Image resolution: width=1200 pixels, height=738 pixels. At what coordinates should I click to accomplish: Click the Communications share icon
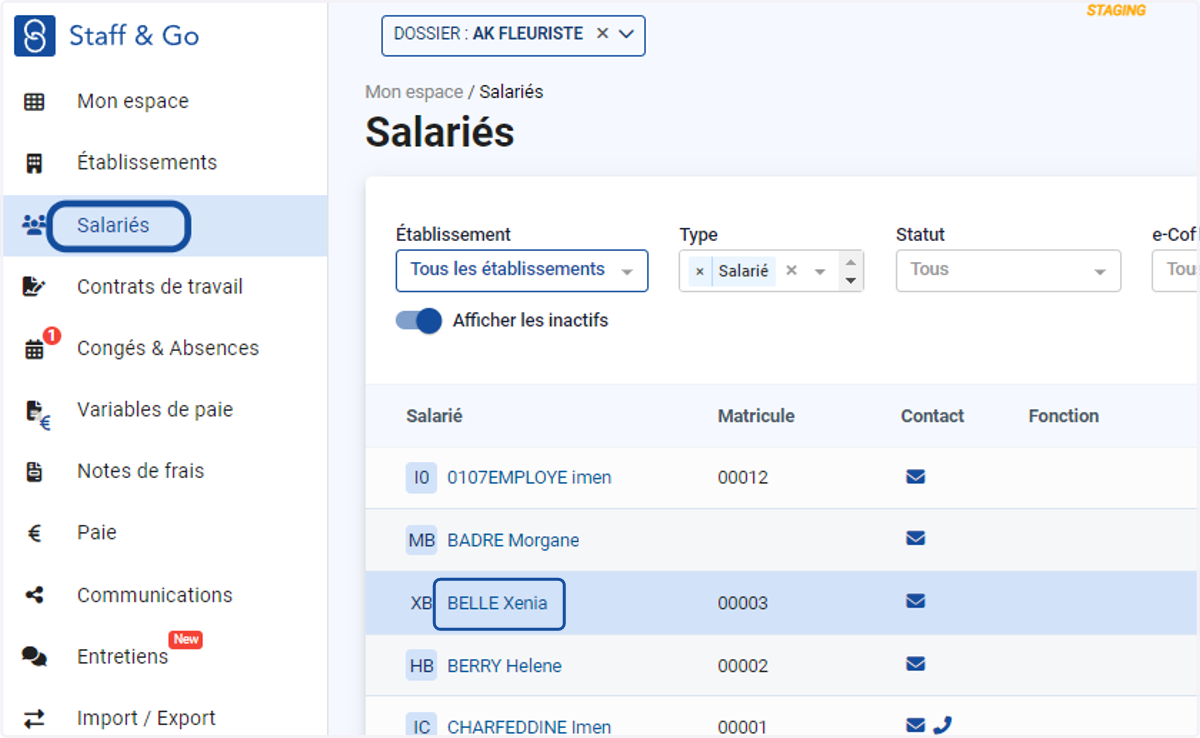tap(34, 595)
